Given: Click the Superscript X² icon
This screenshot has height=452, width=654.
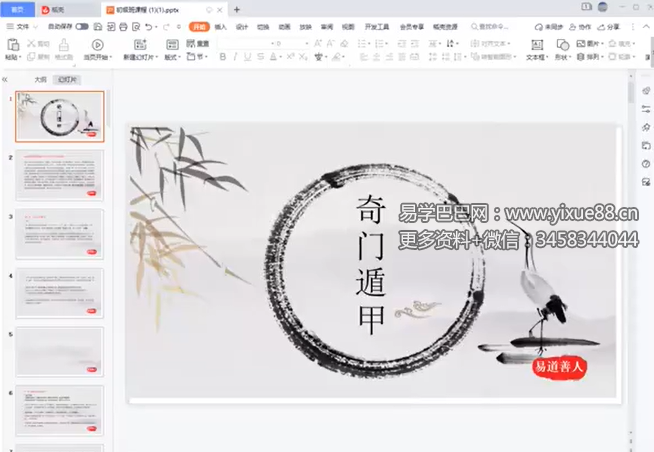Looking at the screenshot, I should tap(291, 56).
